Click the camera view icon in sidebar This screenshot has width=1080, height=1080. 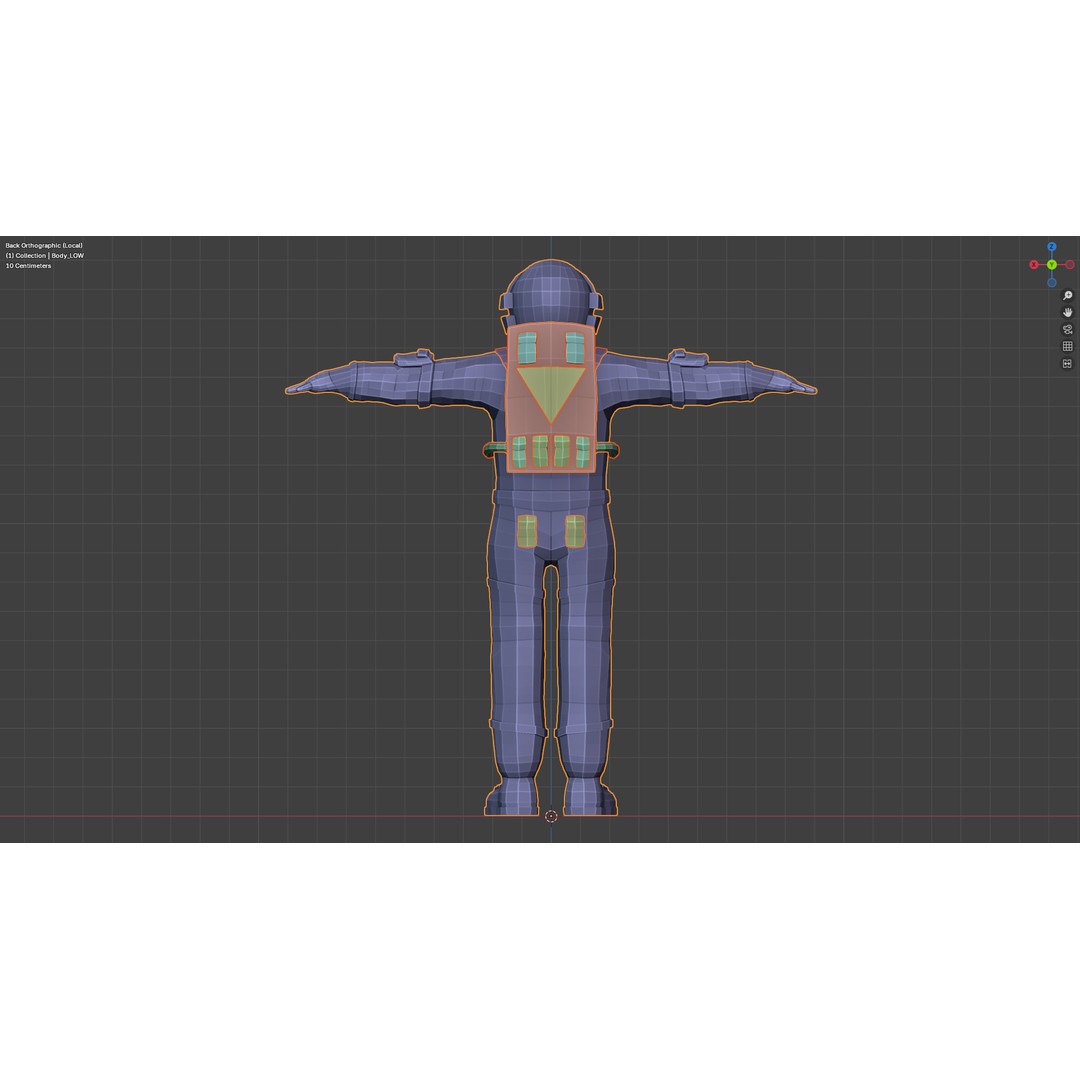(1067, 329)
